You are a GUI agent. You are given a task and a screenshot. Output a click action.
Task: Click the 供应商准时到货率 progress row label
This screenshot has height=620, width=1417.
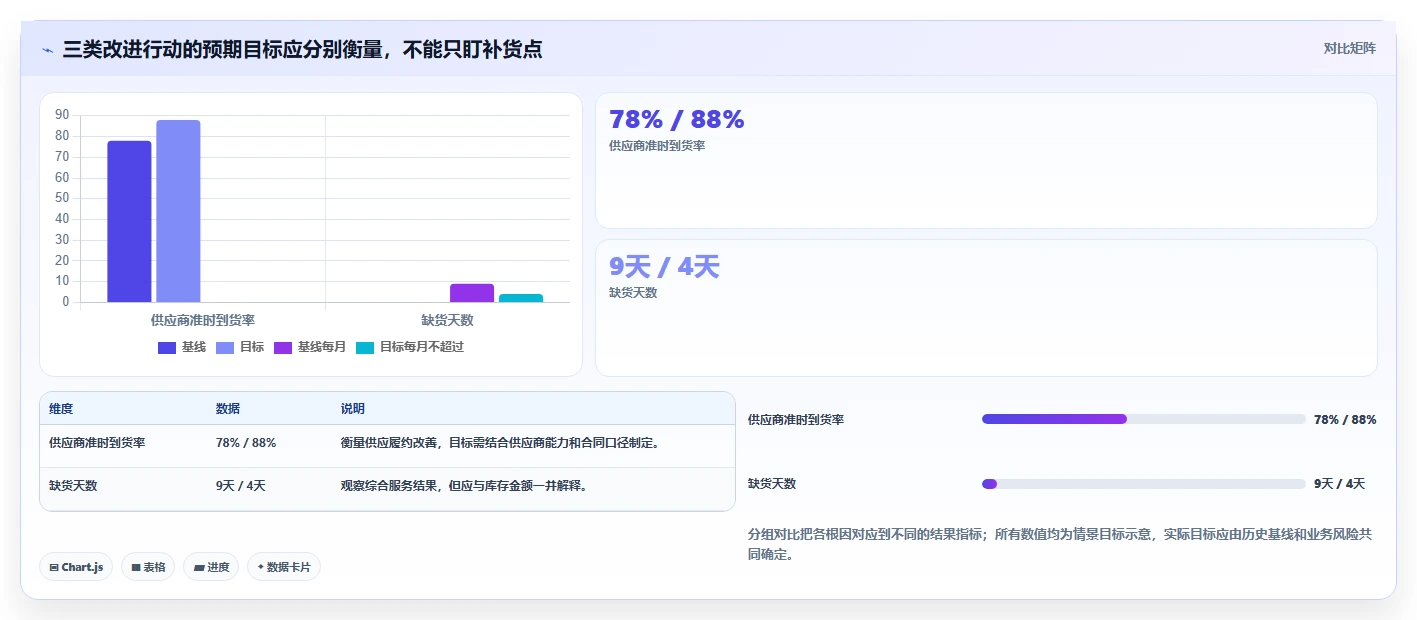point(796,420)
